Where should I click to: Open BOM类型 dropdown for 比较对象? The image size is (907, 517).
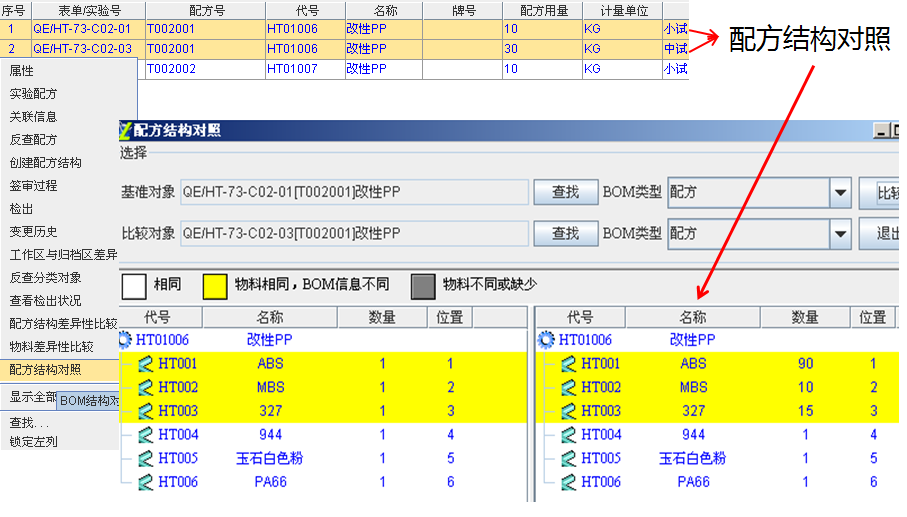coord(839,234)
